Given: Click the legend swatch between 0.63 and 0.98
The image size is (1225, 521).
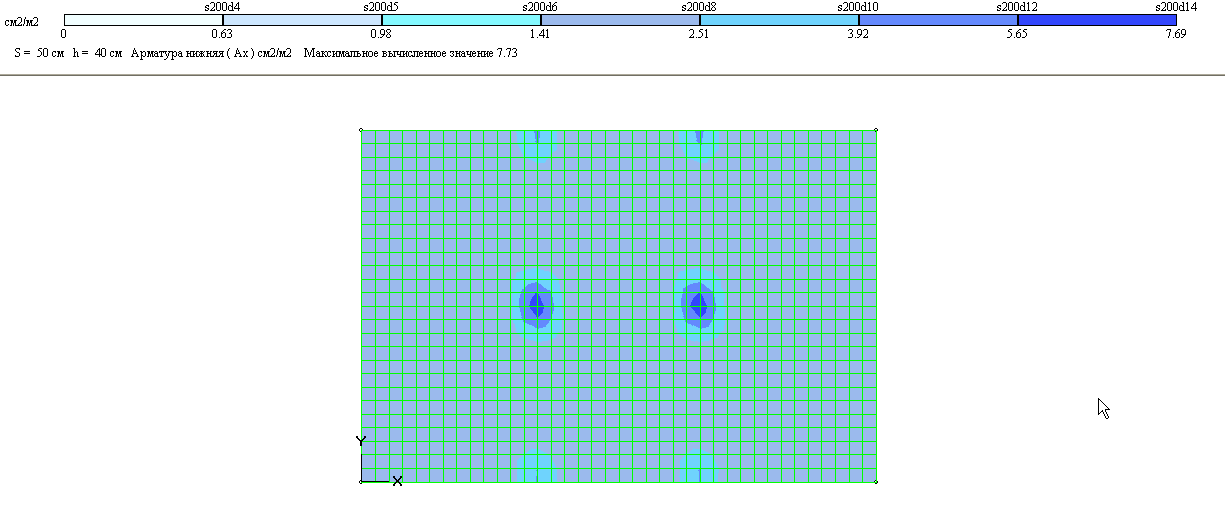Looking at the screenshot, I should (x=302, y=20).
